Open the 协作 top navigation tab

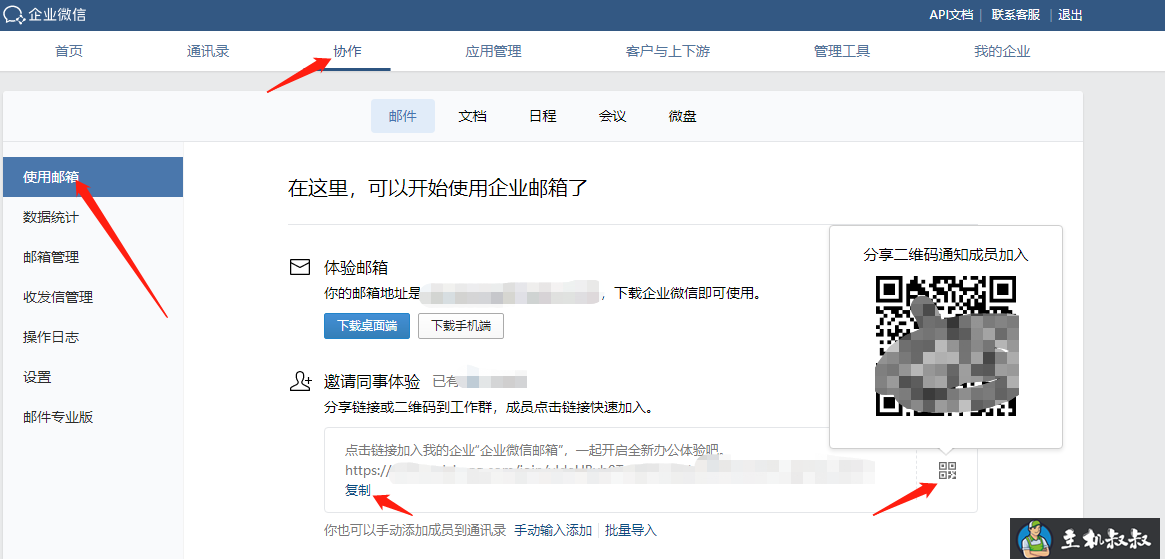tap(347, 51)
